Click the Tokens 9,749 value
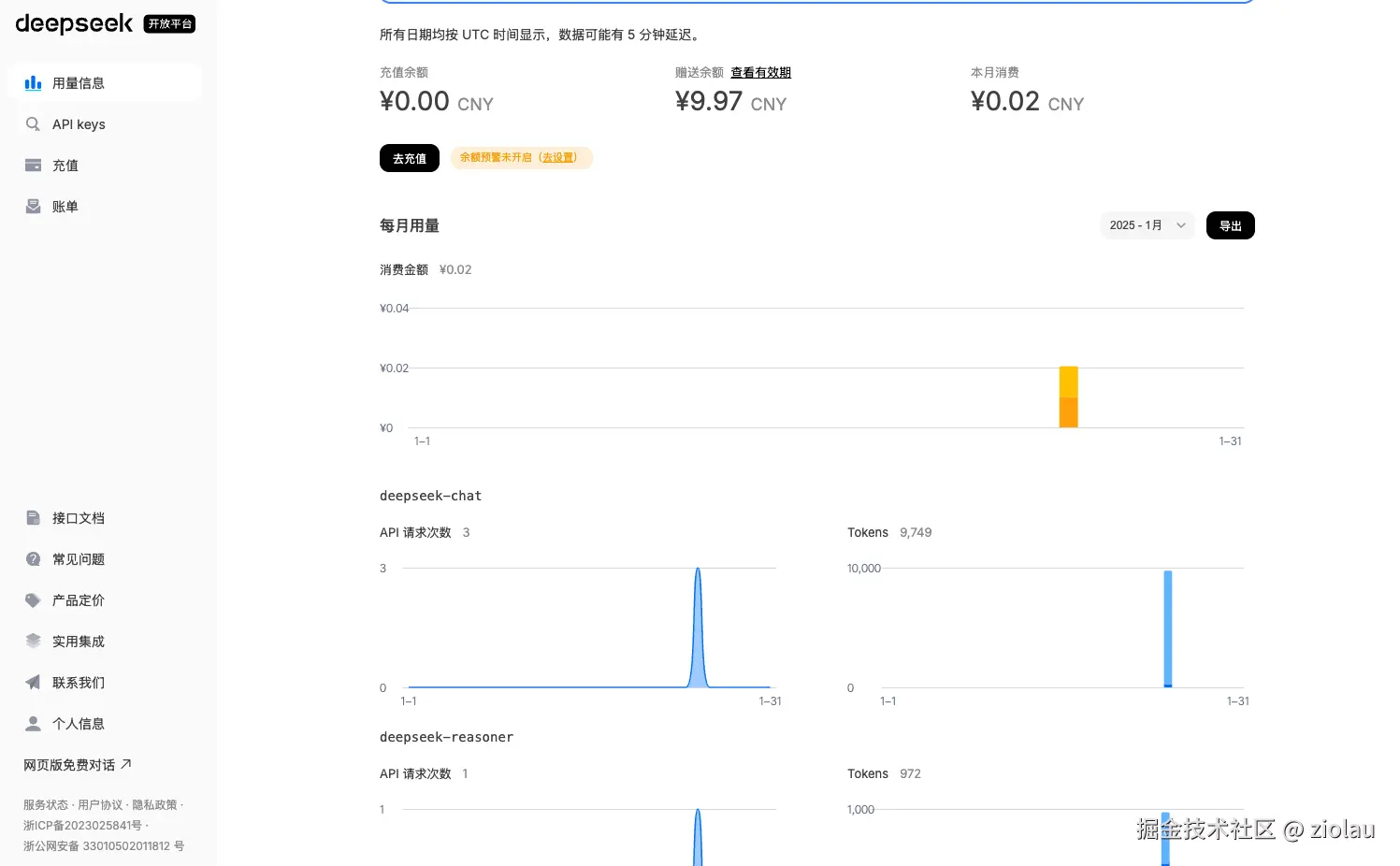Image resolution: width=1400 pixels, height=866 pixels. 916,532
